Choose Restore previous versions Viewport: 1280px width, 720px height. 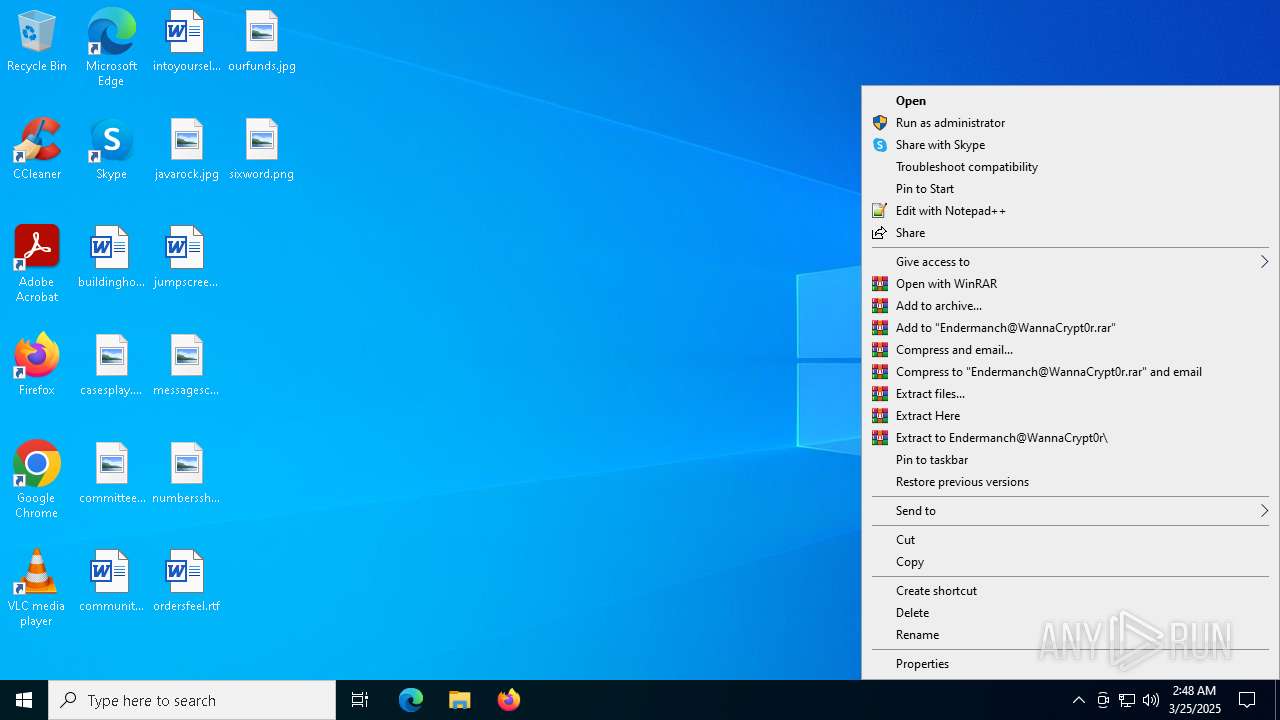pyautogui.click(x=1070, y=482)
